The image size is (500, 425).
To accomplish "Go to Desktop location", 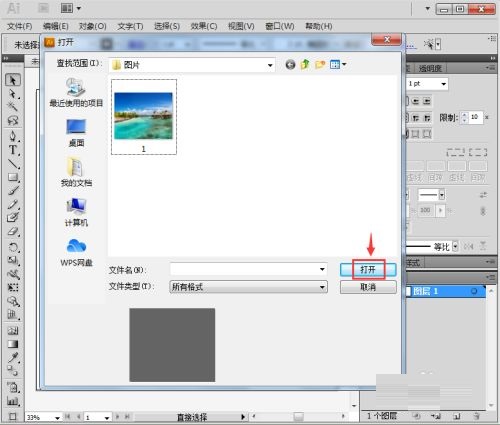I will [x=76, y=133].
